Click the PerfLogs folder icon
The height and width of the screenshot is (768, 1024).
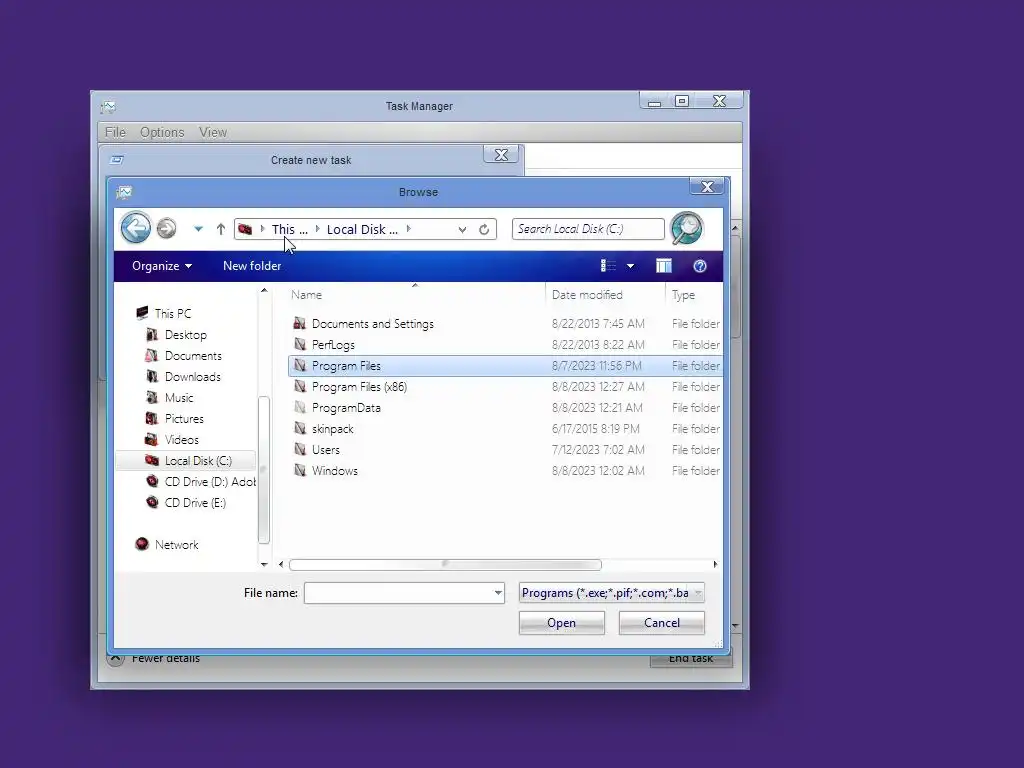click(x=300, y=344)
